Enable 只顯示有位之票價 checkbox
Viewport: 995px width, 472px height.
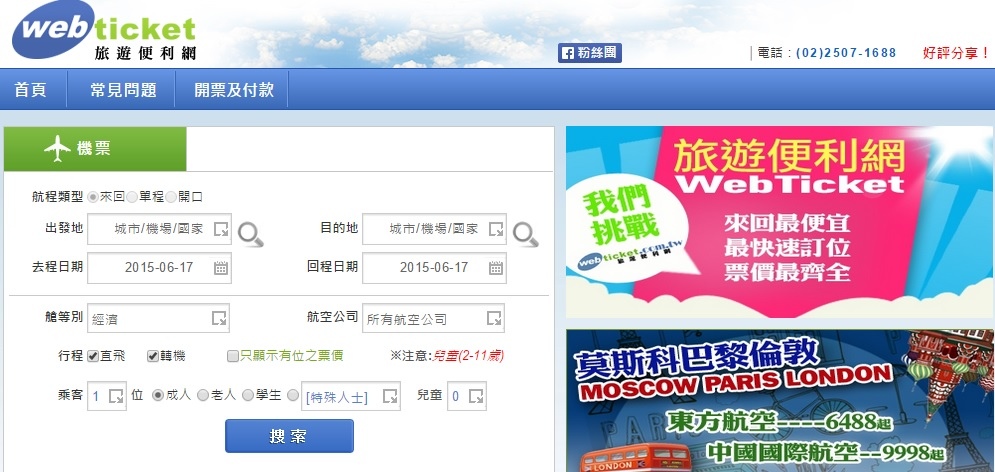(233, 356)
